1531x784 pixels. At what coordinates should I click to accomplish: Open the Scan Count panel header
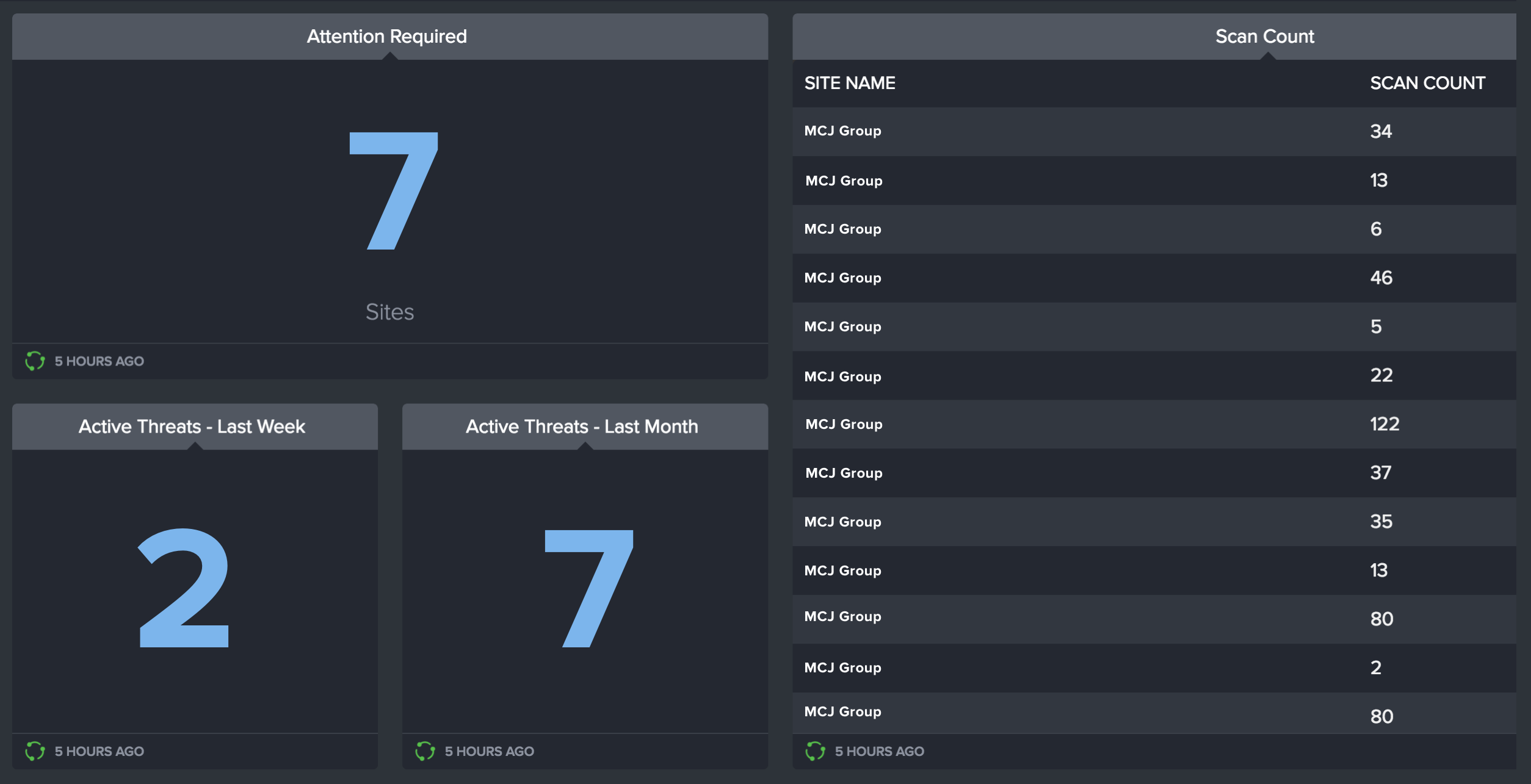(1154, 37)
